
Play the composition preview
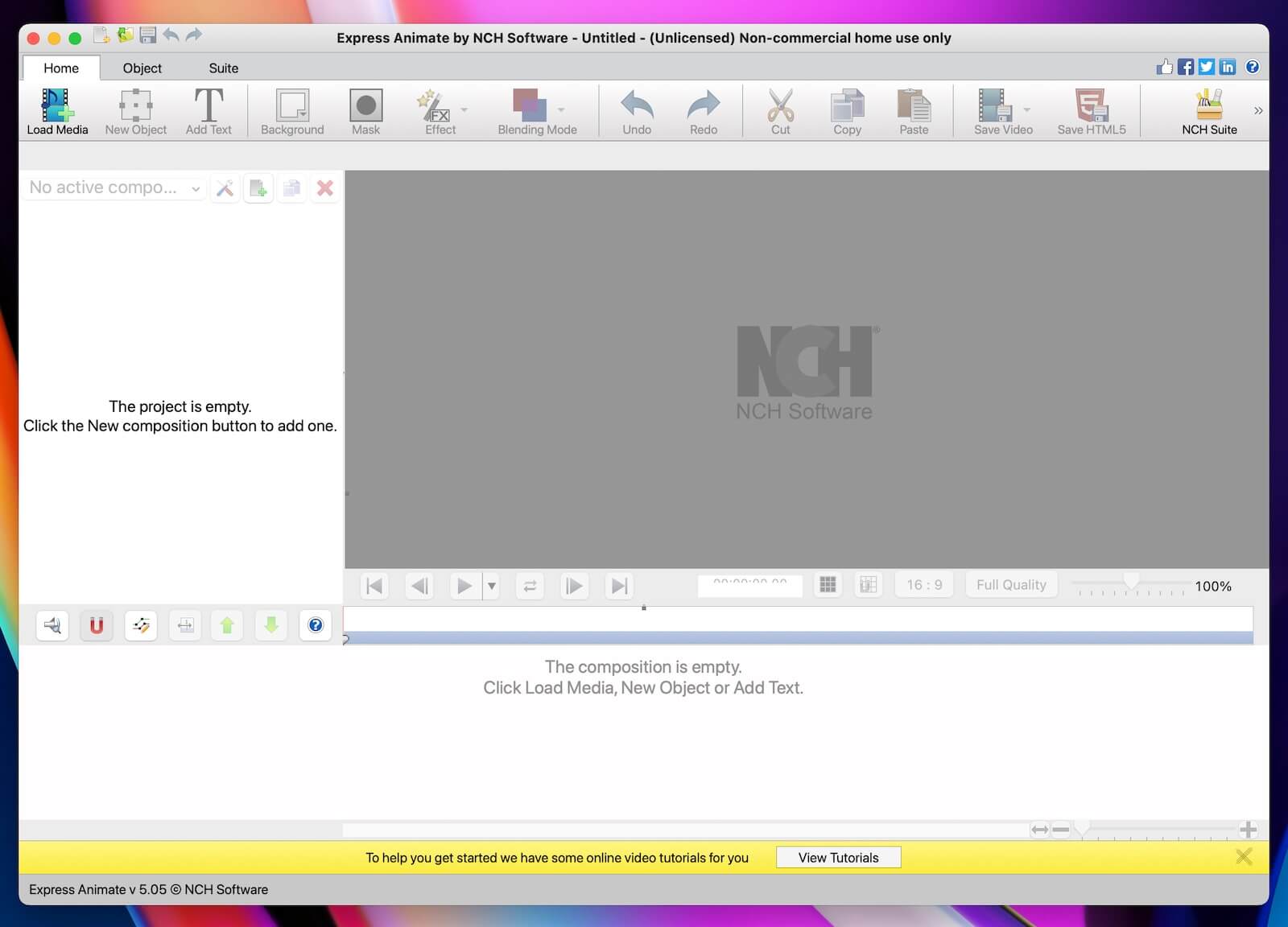464,586
